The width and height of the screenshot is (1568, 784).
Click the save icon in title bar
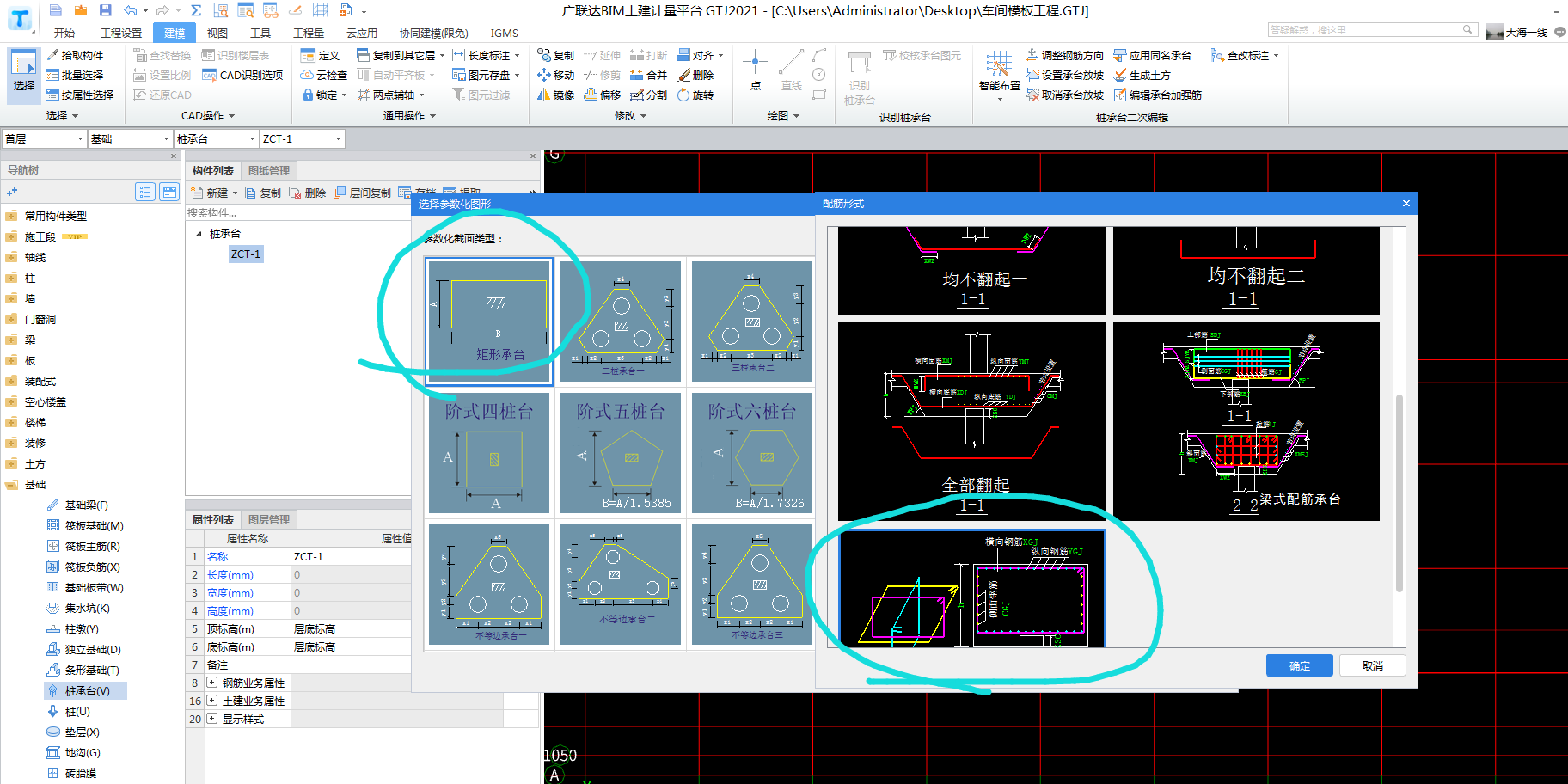(105, 10)
